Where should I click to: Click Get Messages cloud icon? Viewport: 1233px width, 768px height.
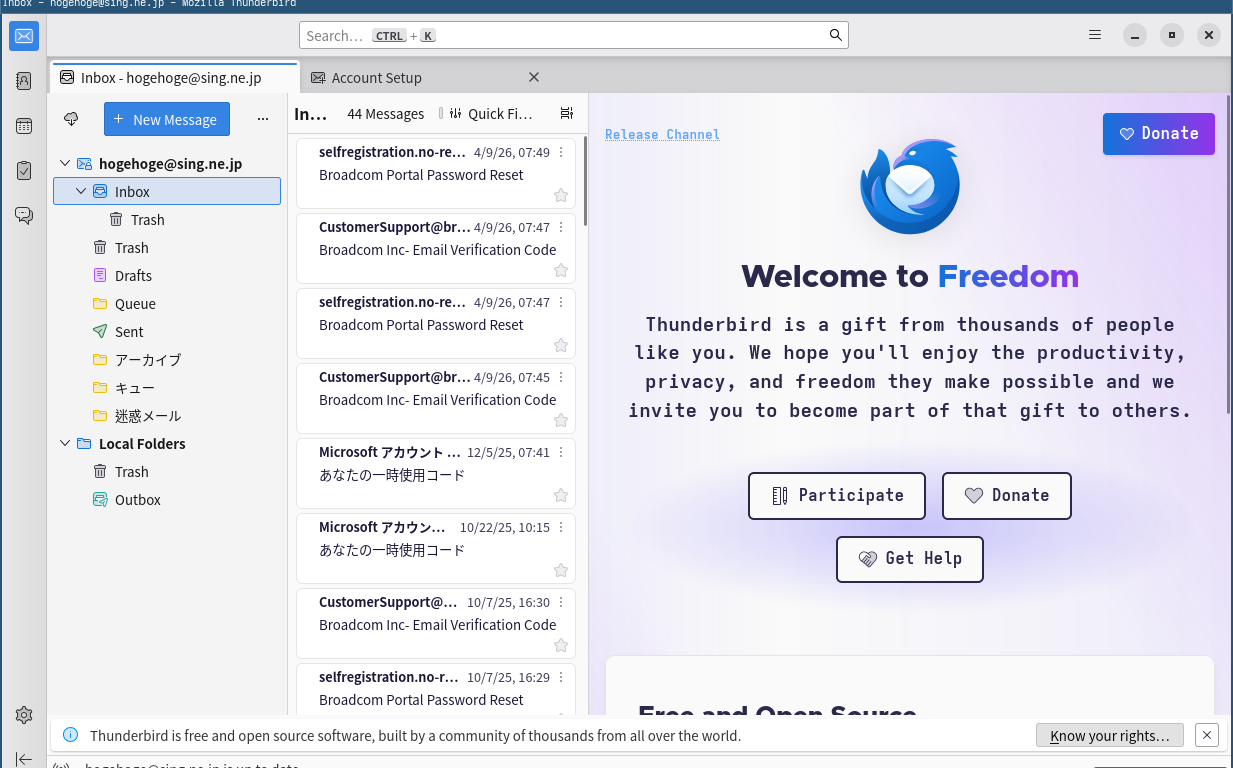pos(71,119)
